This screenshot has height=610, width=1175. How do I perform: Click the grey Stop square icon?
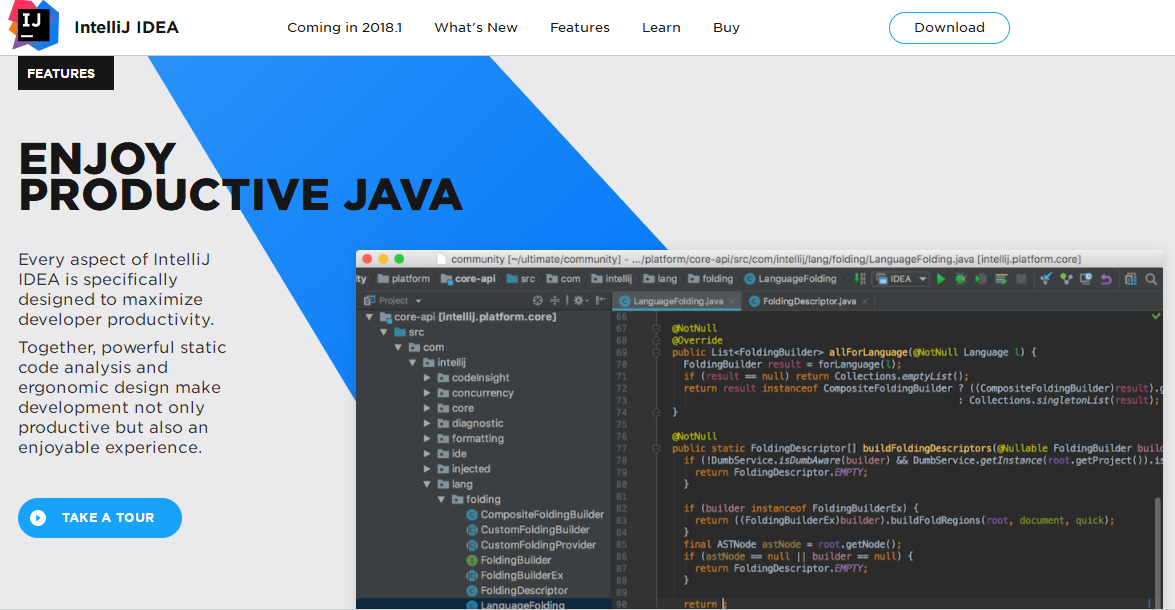pyautogui.click(x=1021, y=279)
